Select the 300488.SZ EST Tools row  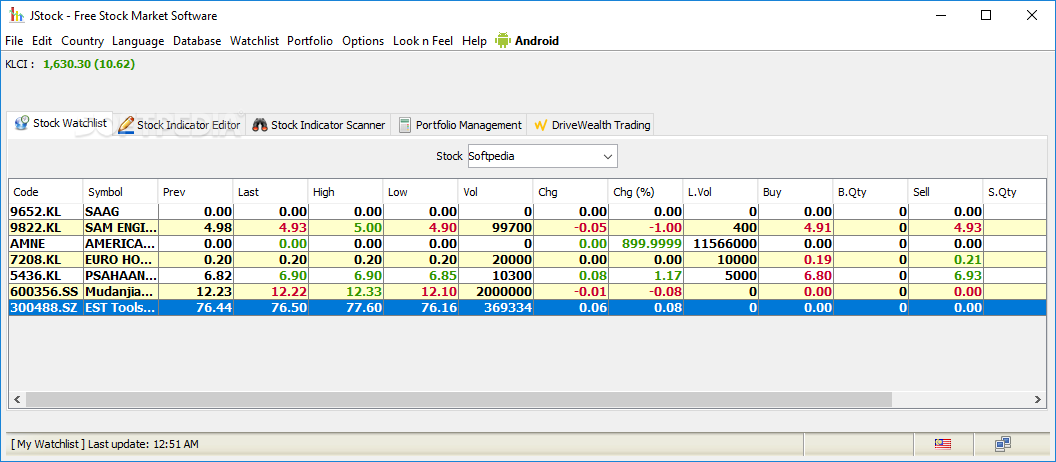click(x=527, y=308)
